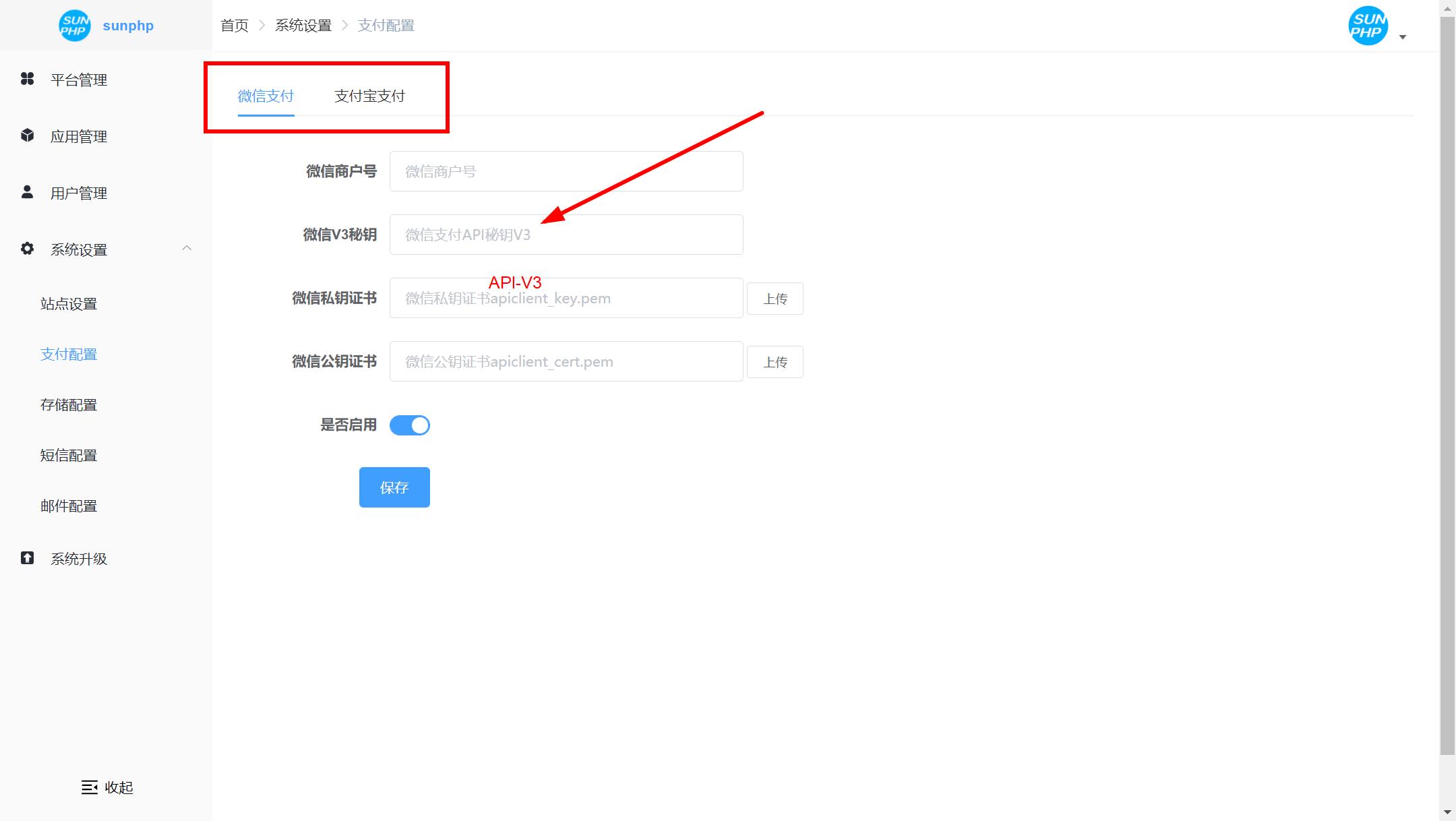Click the vertical scrollbar thumb
1456x821 pixels.
pos(1447,386)
